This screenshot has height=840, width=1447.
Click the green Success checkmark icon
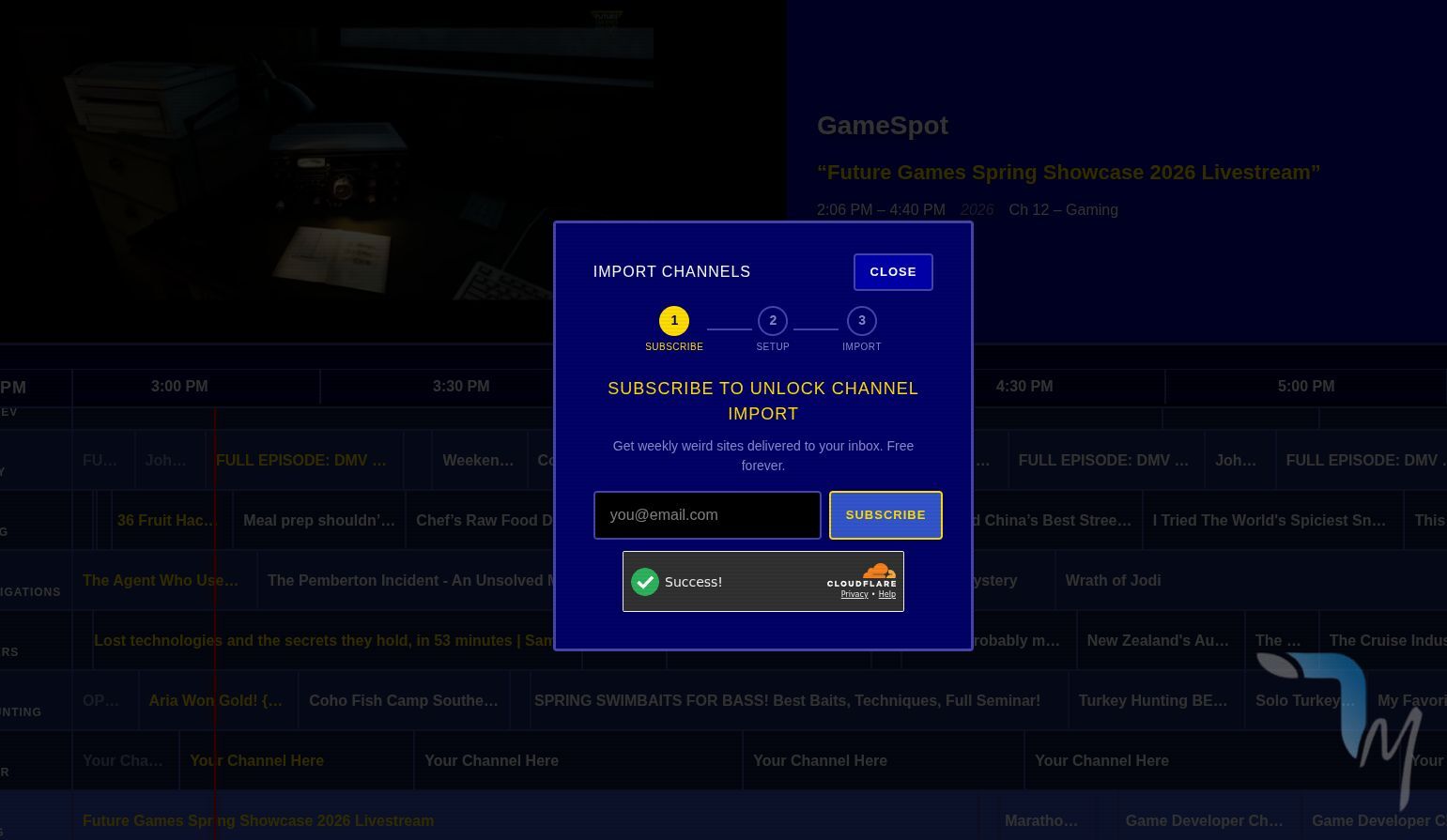click(645, 582)
